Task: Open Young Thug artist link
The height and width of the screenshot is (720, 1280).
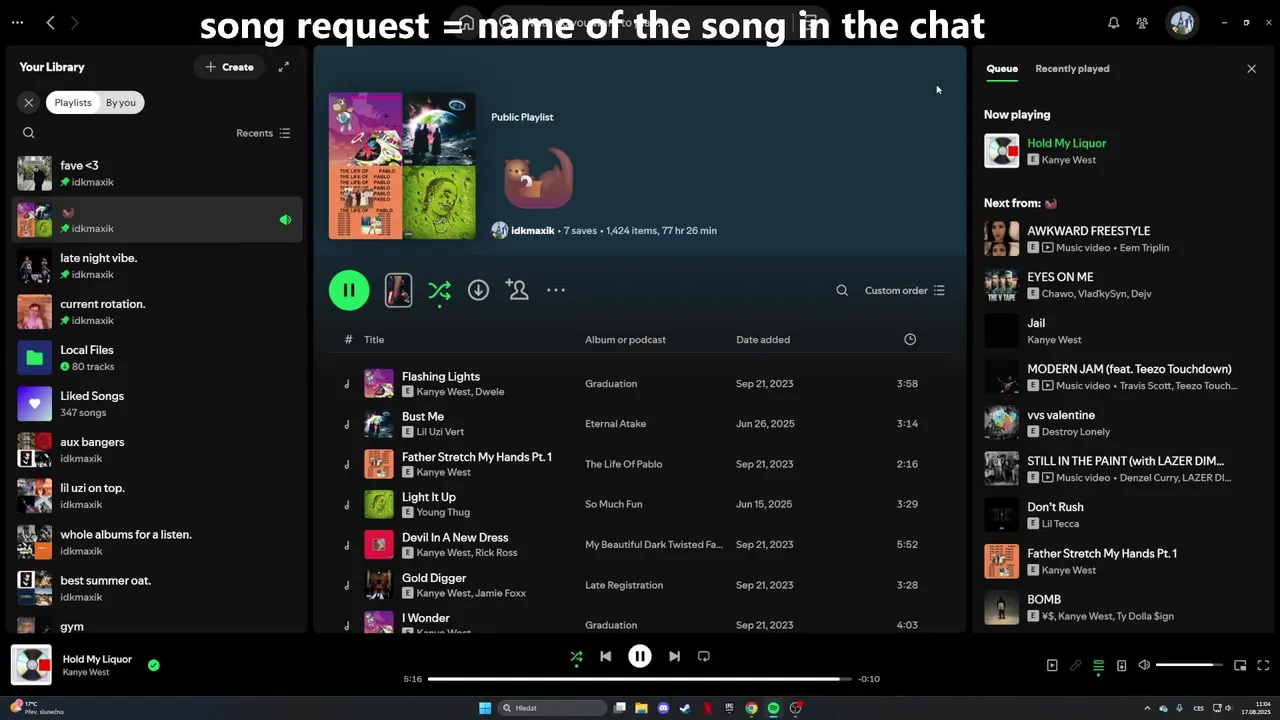Action: 443,512
